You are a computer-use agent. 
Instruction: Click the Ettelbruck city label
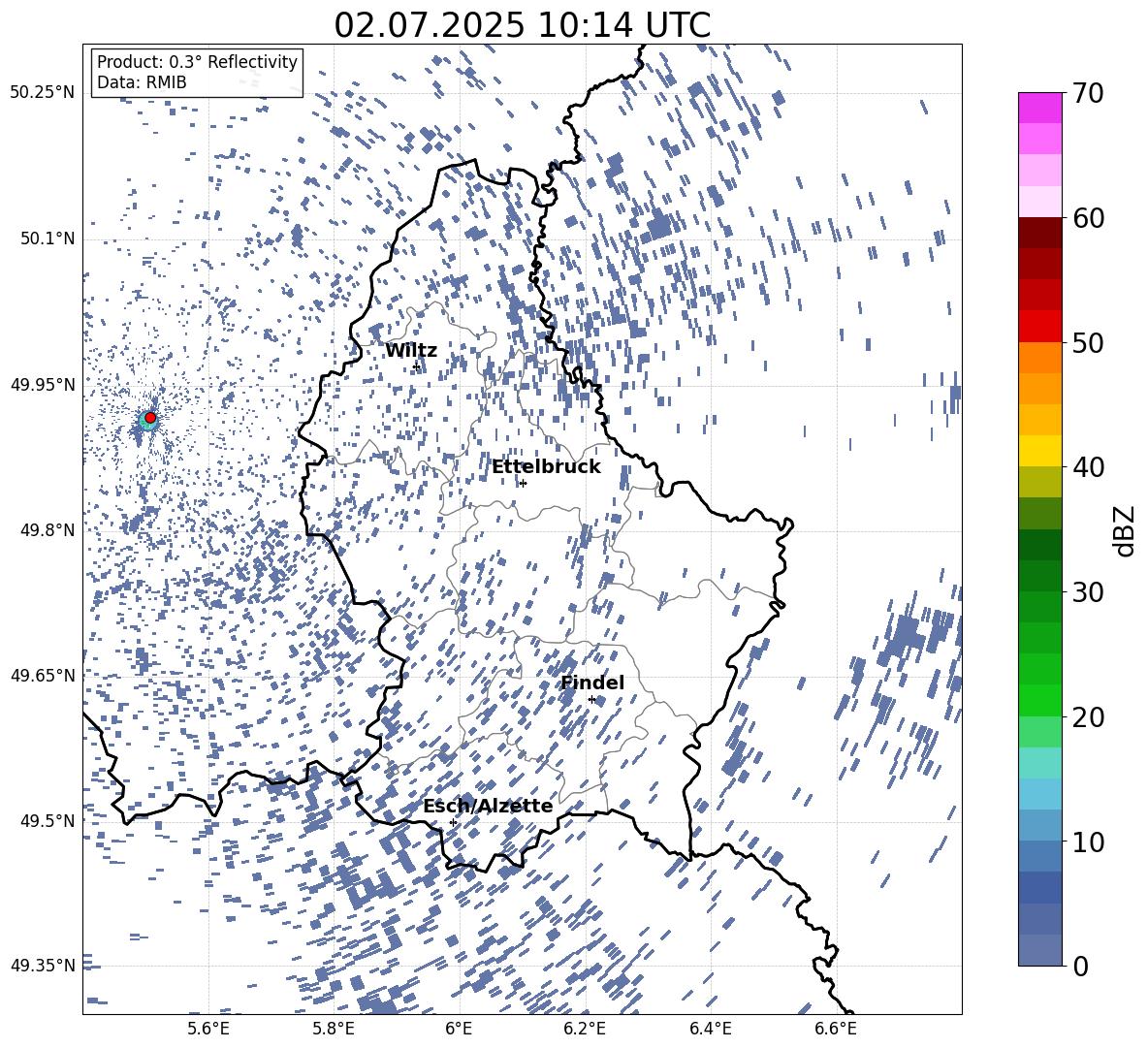pyautogui.click(x=546, y=467)
